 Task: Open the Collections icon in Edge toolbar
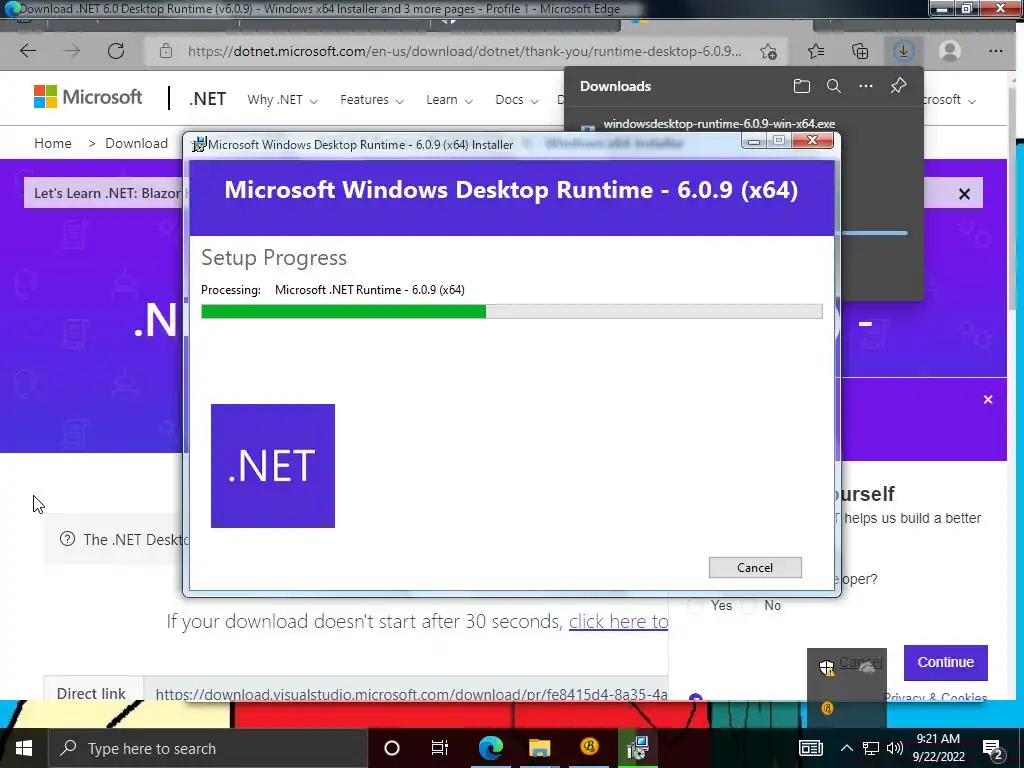[x=860, y=51]
